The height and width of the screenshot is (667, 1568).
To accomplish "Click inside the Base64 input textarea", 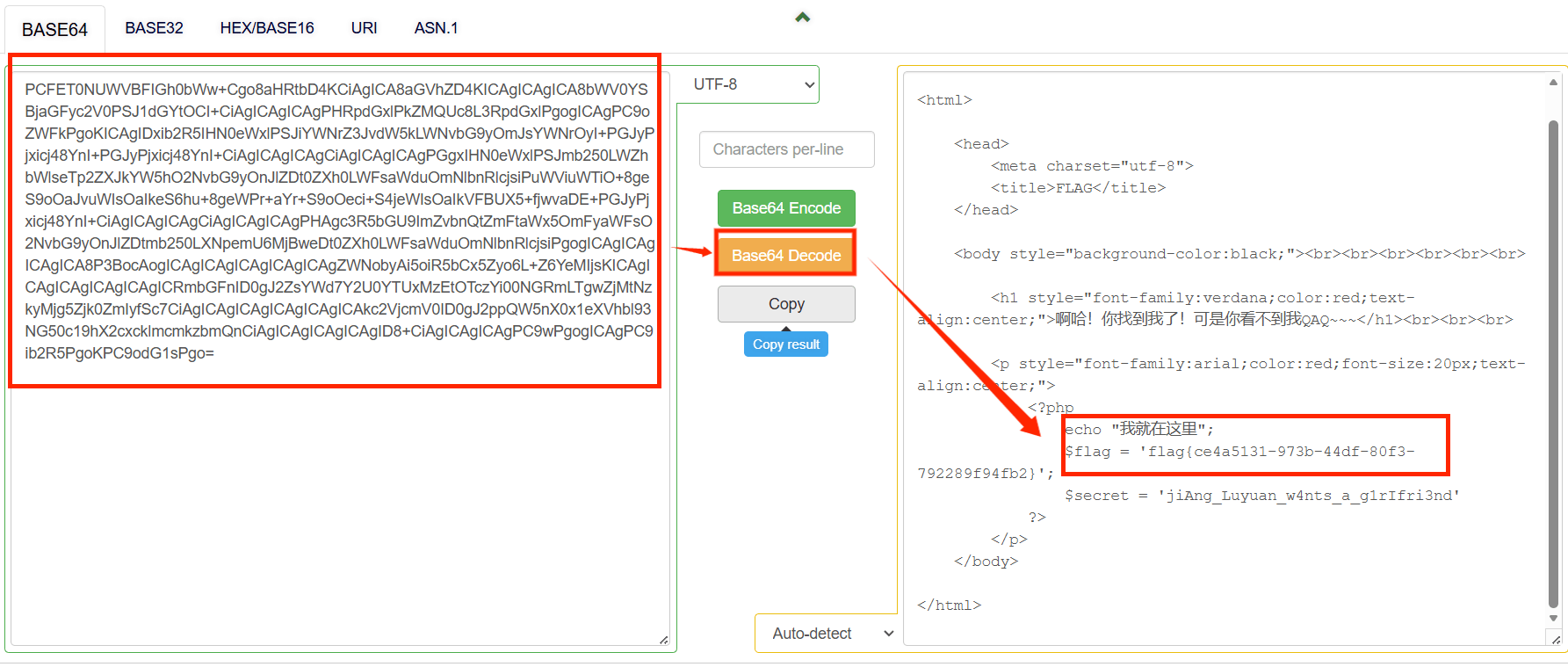I will pos(339,359).
